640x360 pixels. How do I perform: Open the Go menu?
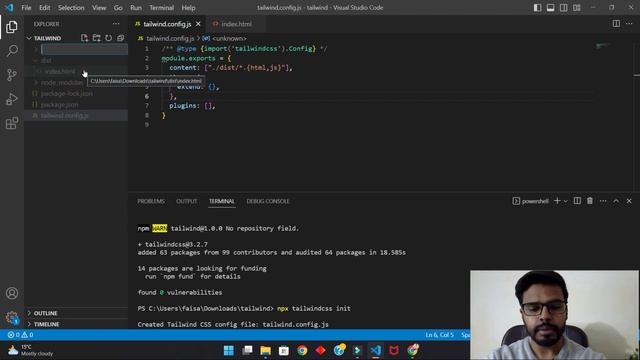click(x=118, y=8)
